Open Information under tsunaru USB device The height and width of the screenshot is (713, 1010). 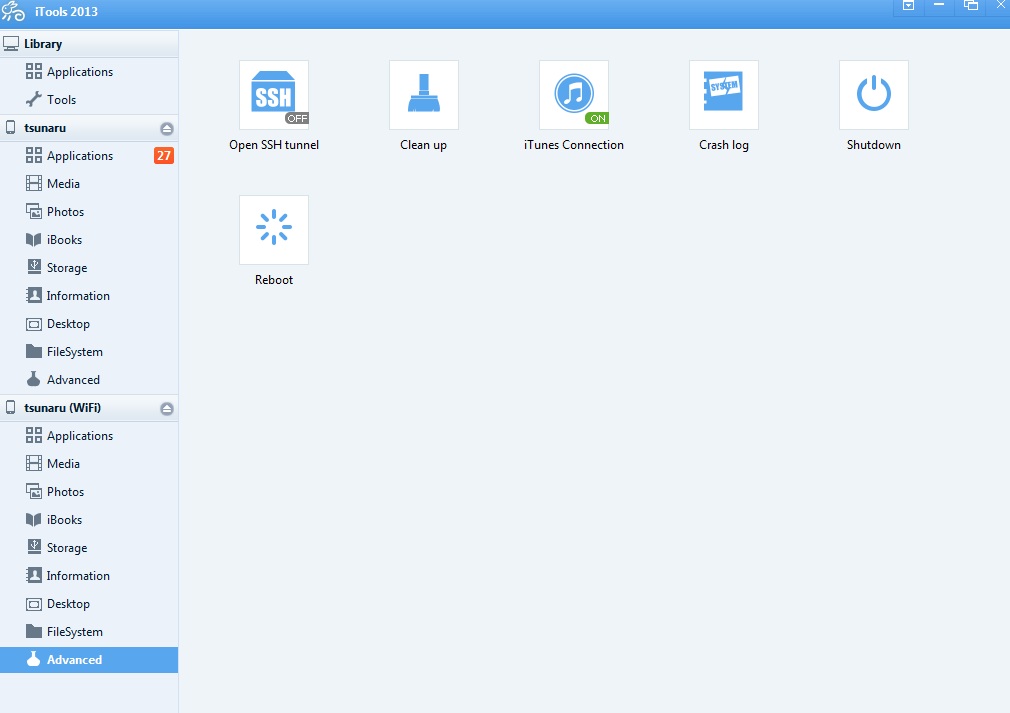[x=89, y=296]
